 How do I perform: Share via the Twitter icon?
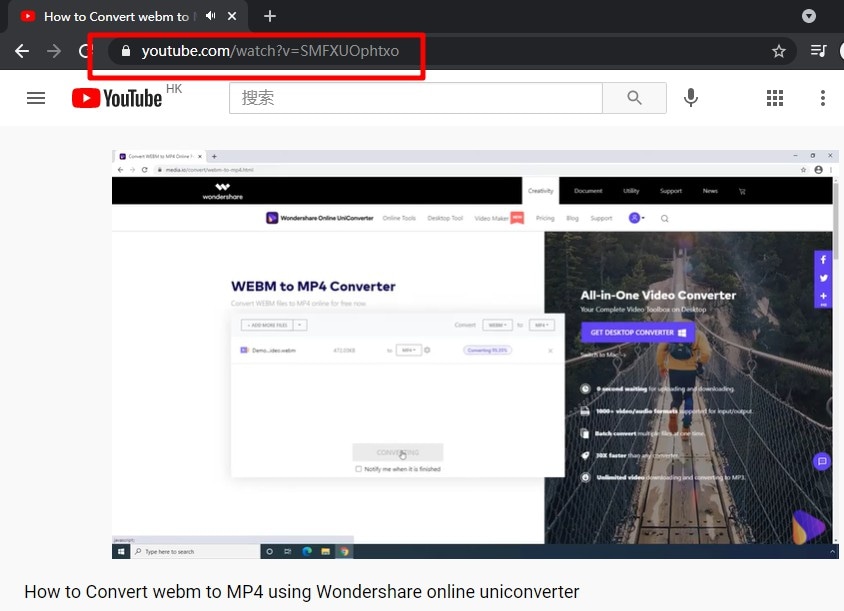pos(823,278)
